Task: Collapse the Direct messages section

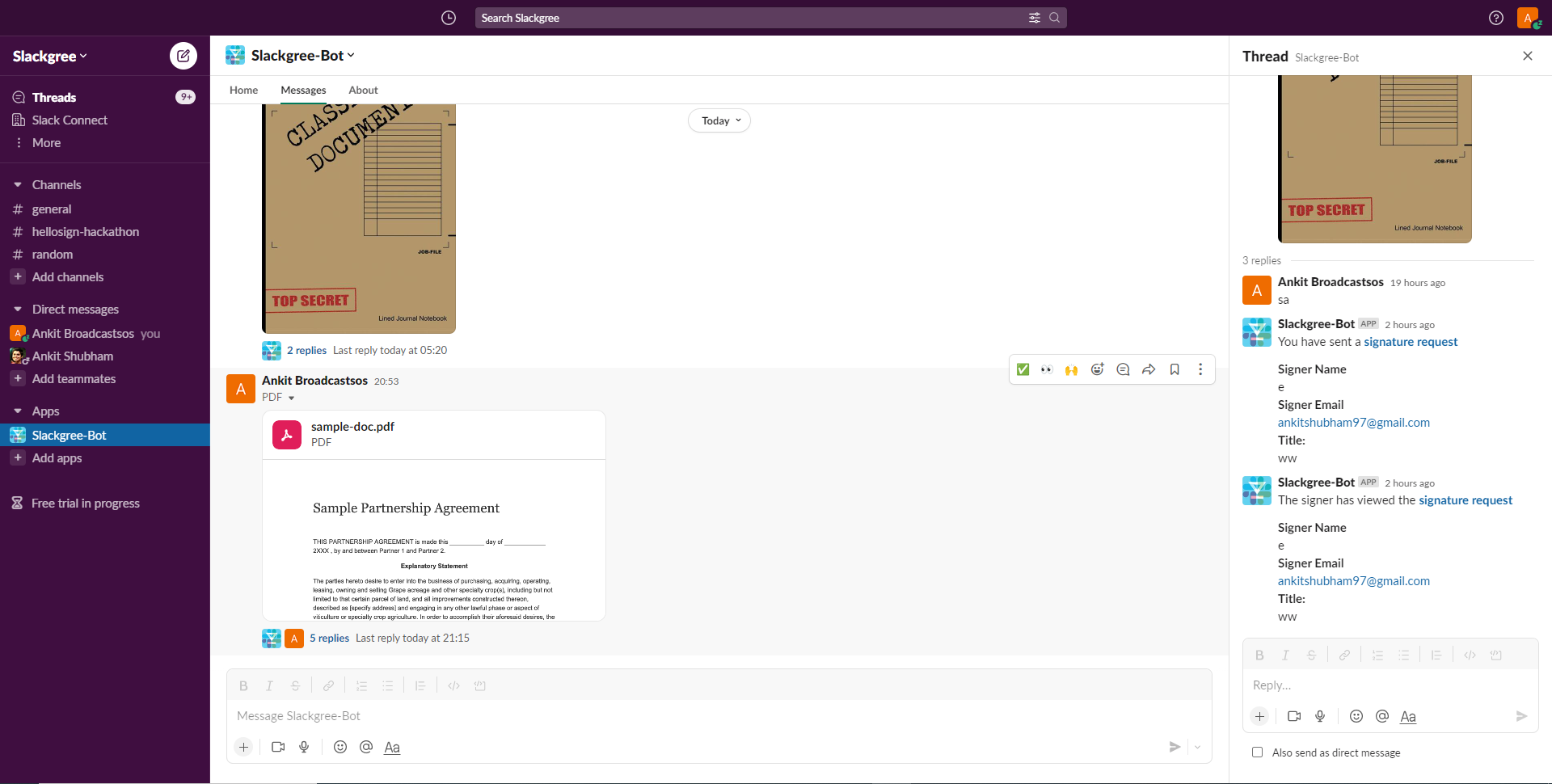Action: [18, 309]
